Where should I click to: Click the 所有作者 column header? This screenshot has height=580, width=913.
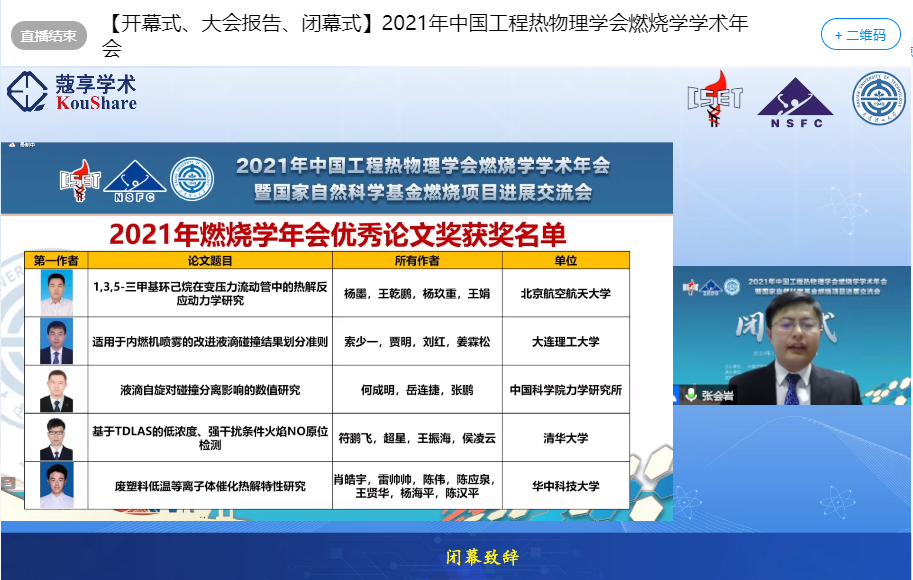click(415, 260)
